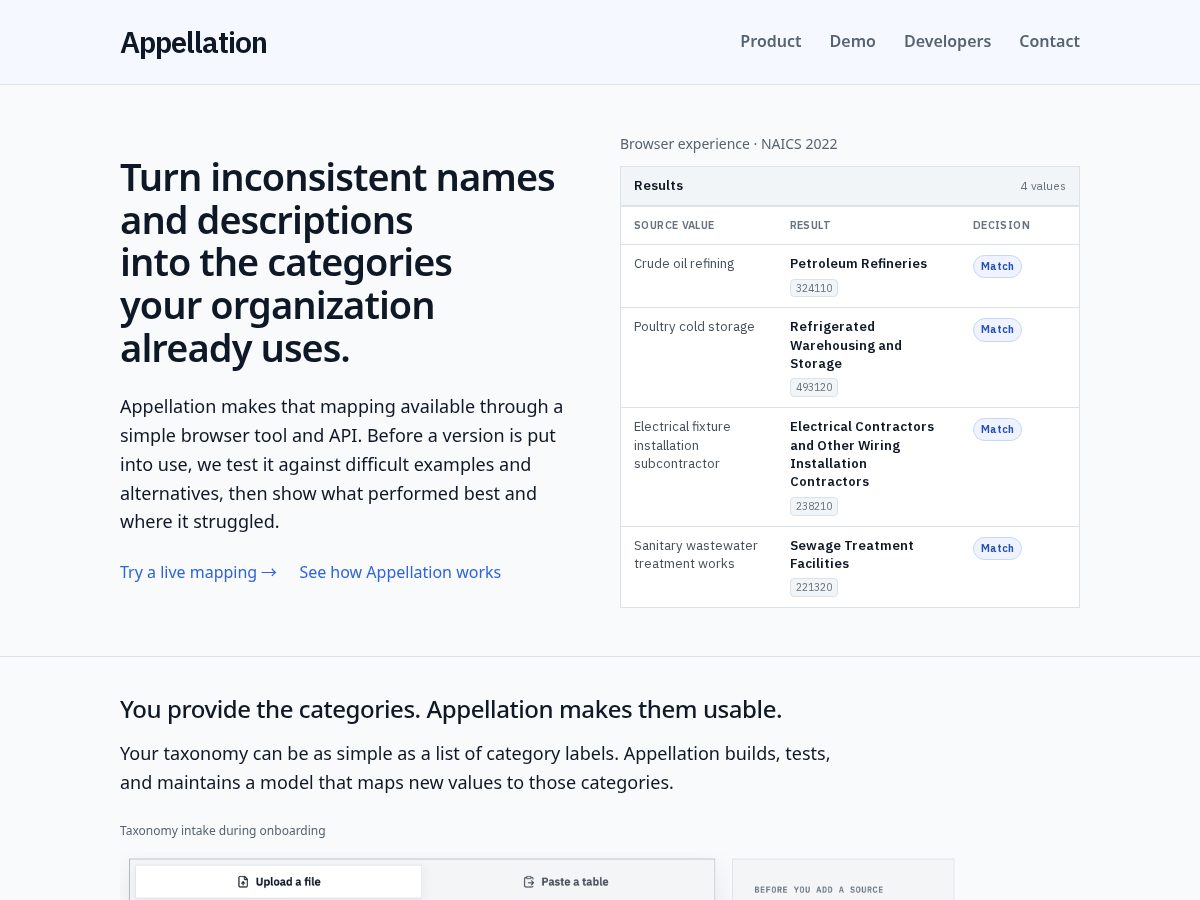Click code 221320

coord(814,587)
